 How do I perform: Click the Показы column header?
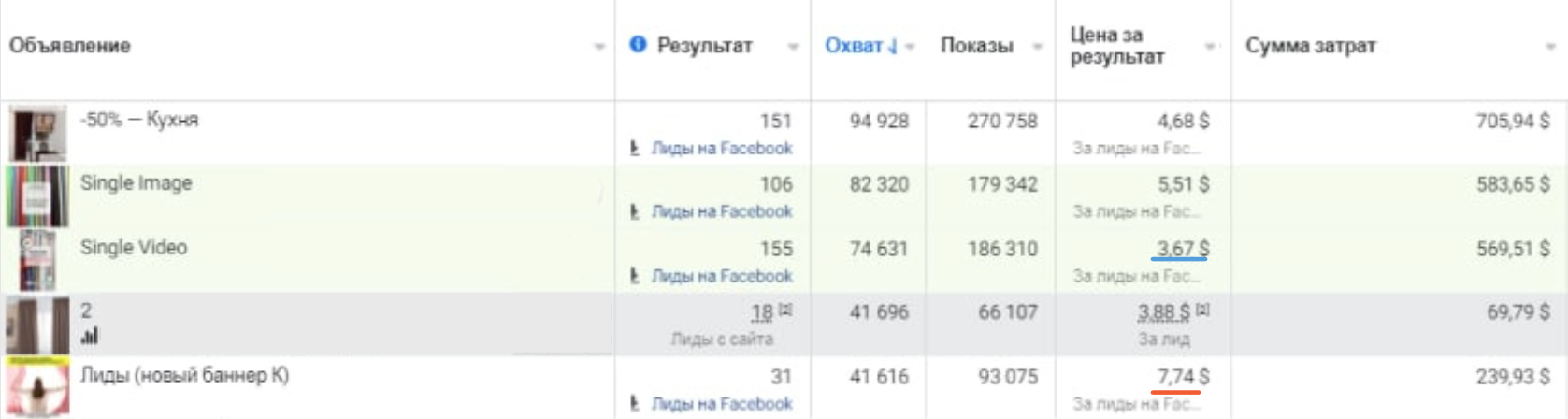tap(976, 46)
